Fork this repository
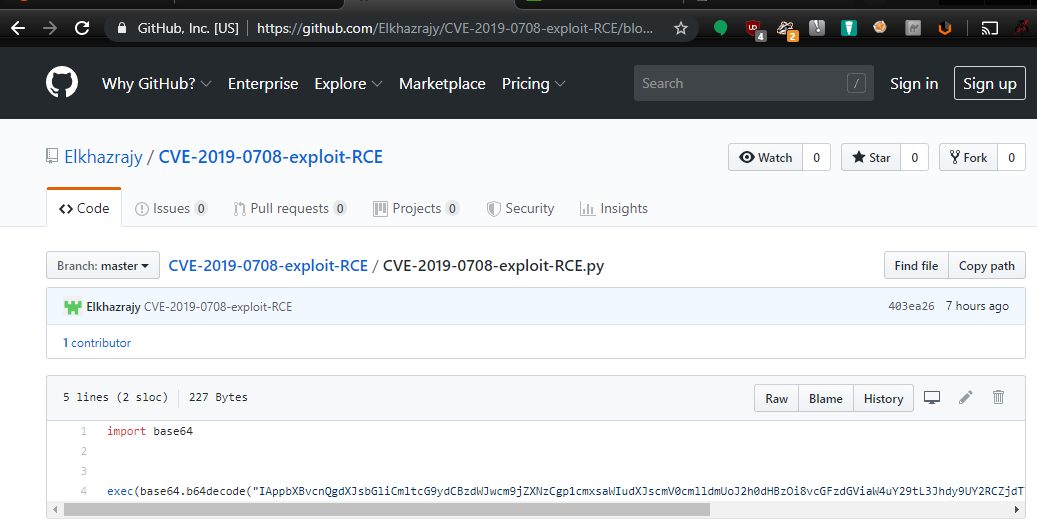The image size is (1037, 529). [968, 157]
